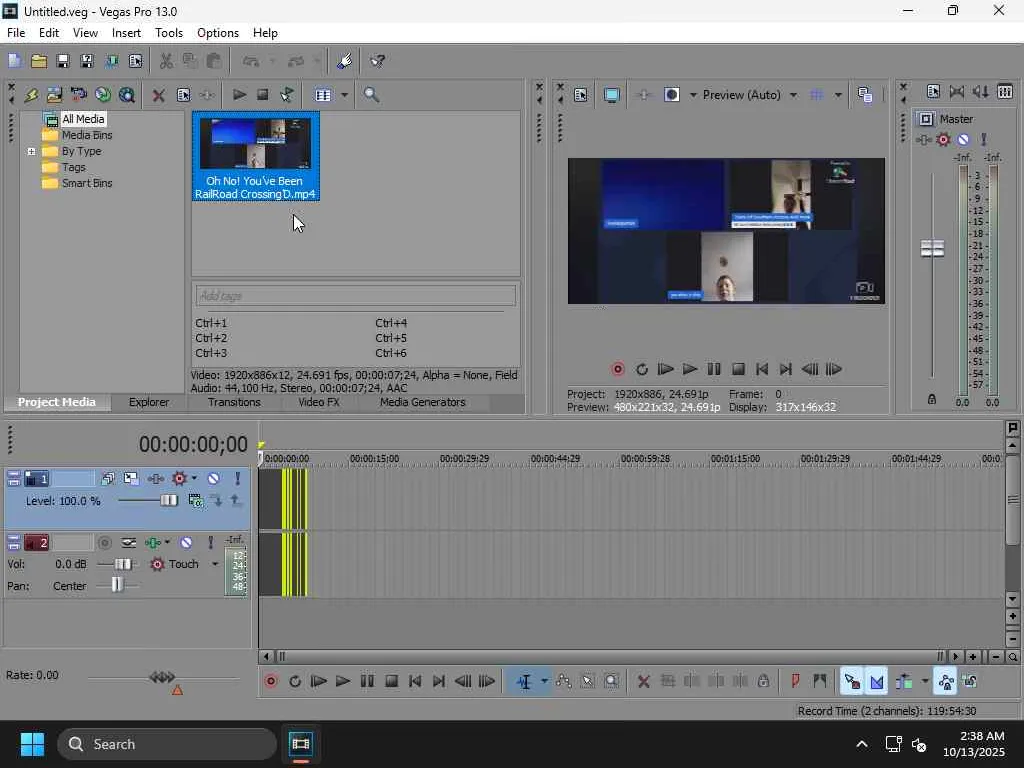Click the Render As icon in main toolbar
Screen dimensions: 1024x768
[111, 61]
